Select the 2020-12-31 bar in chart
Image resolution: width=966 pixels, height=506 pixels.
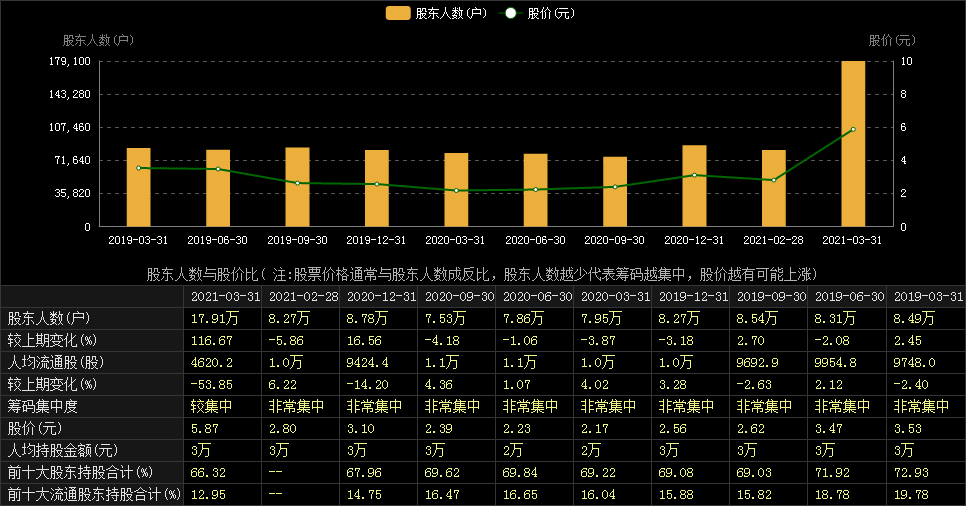(694, 186)
